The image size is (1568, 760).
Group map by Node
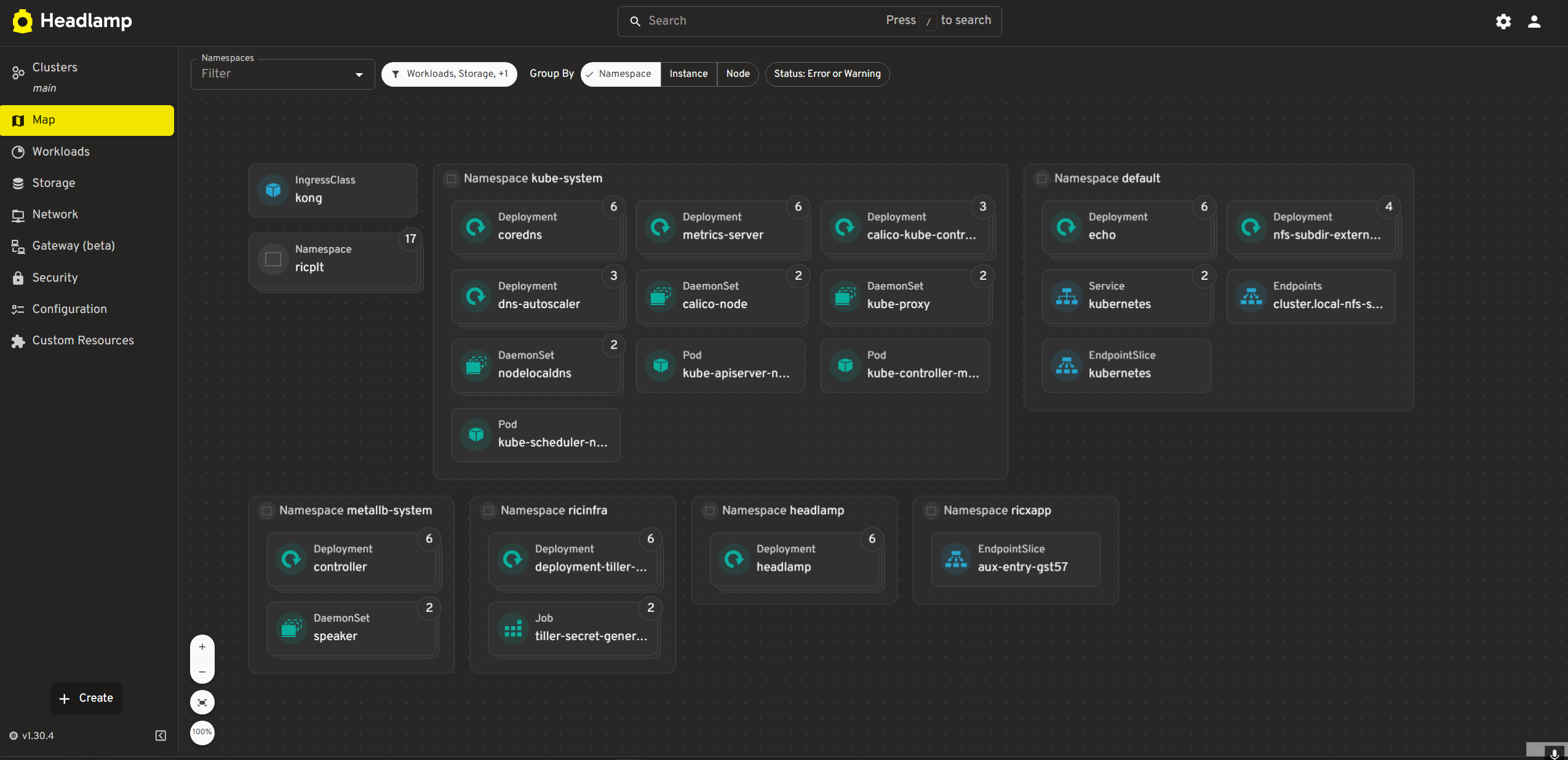click(x=738, y=74)
